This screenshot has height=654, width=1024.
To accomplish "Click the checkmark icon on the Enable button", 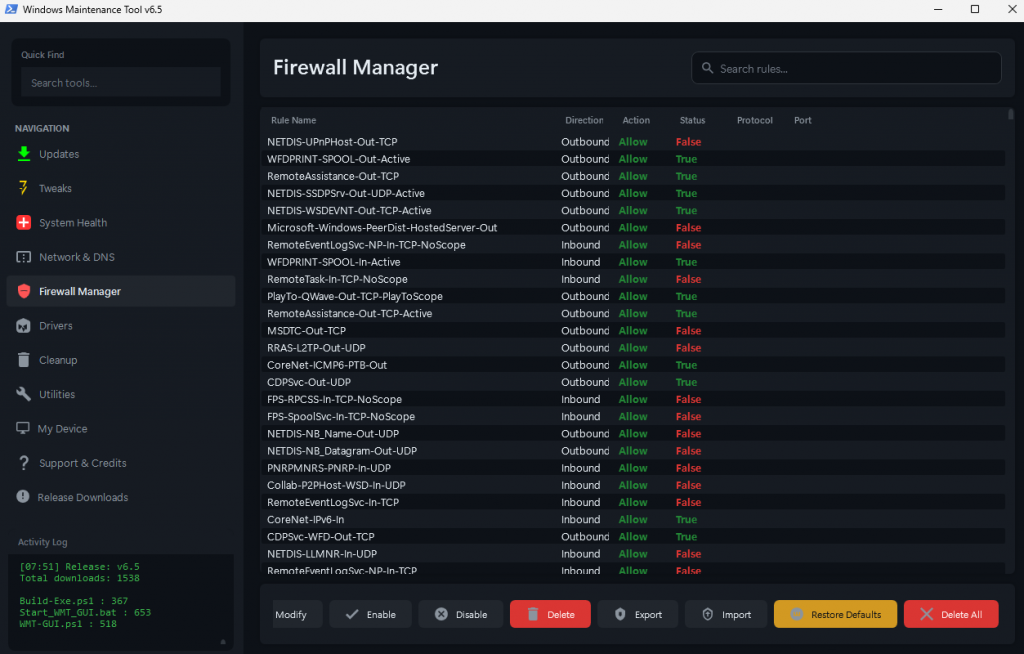I will (352, 614).
